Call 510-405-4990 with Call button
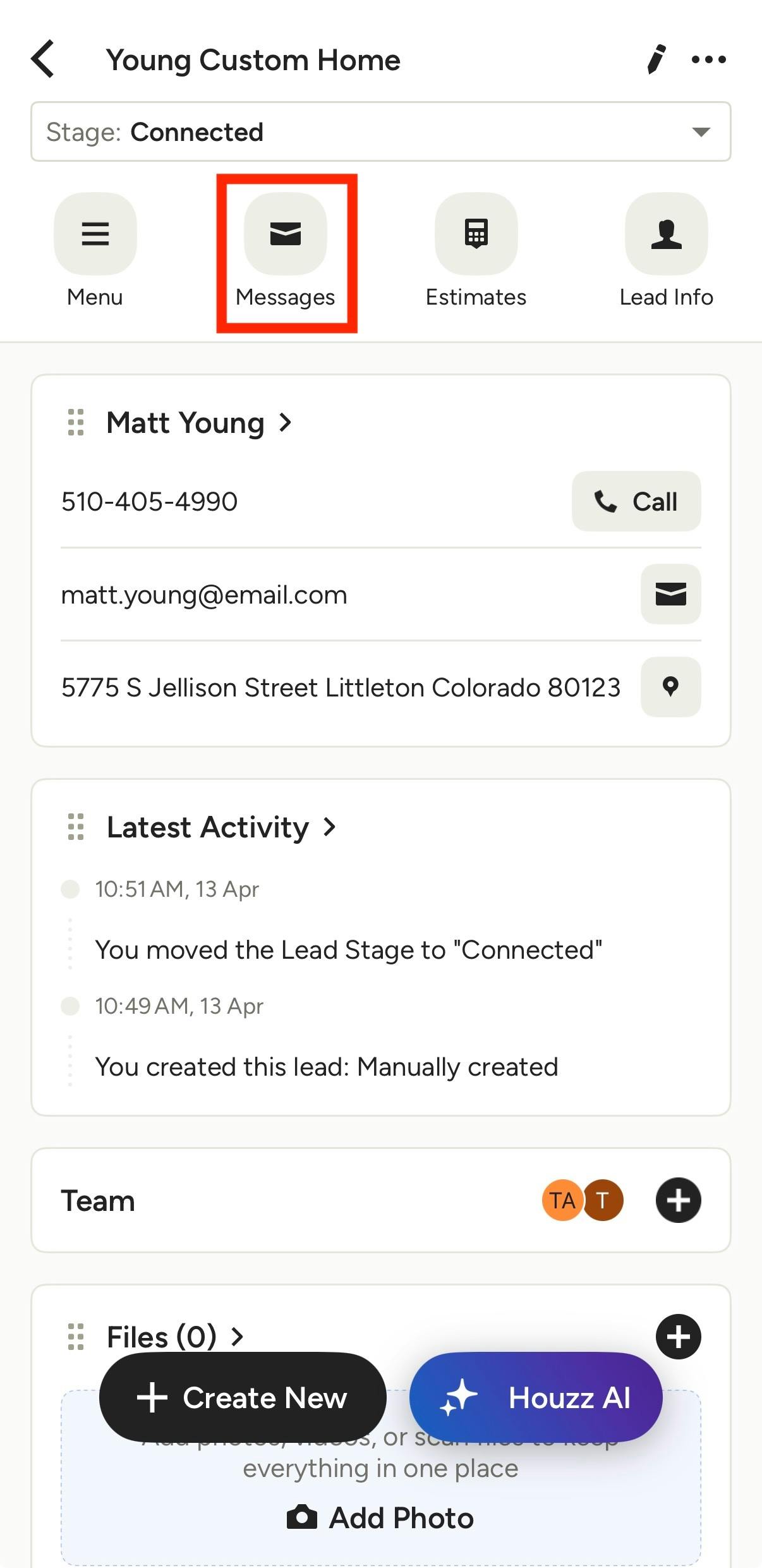The width and height of the screenshot is (762, 1568). point(636,501)
